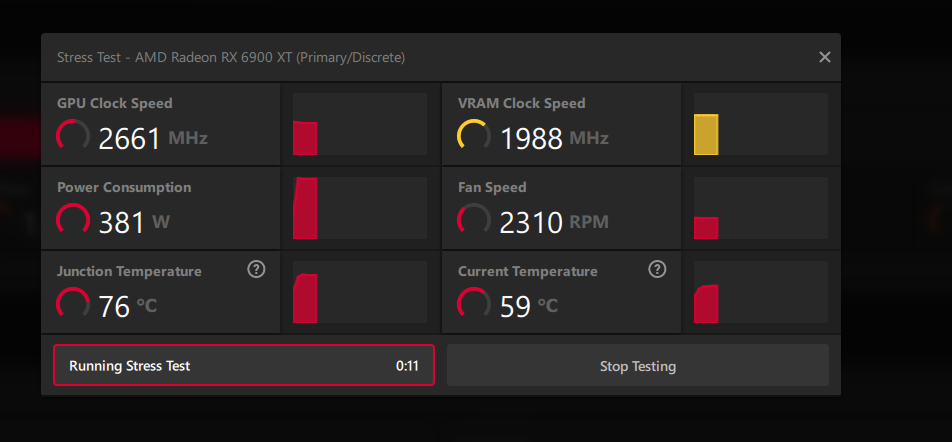
Task: Click the Current Temperature history graph
Action: point(760,292)
